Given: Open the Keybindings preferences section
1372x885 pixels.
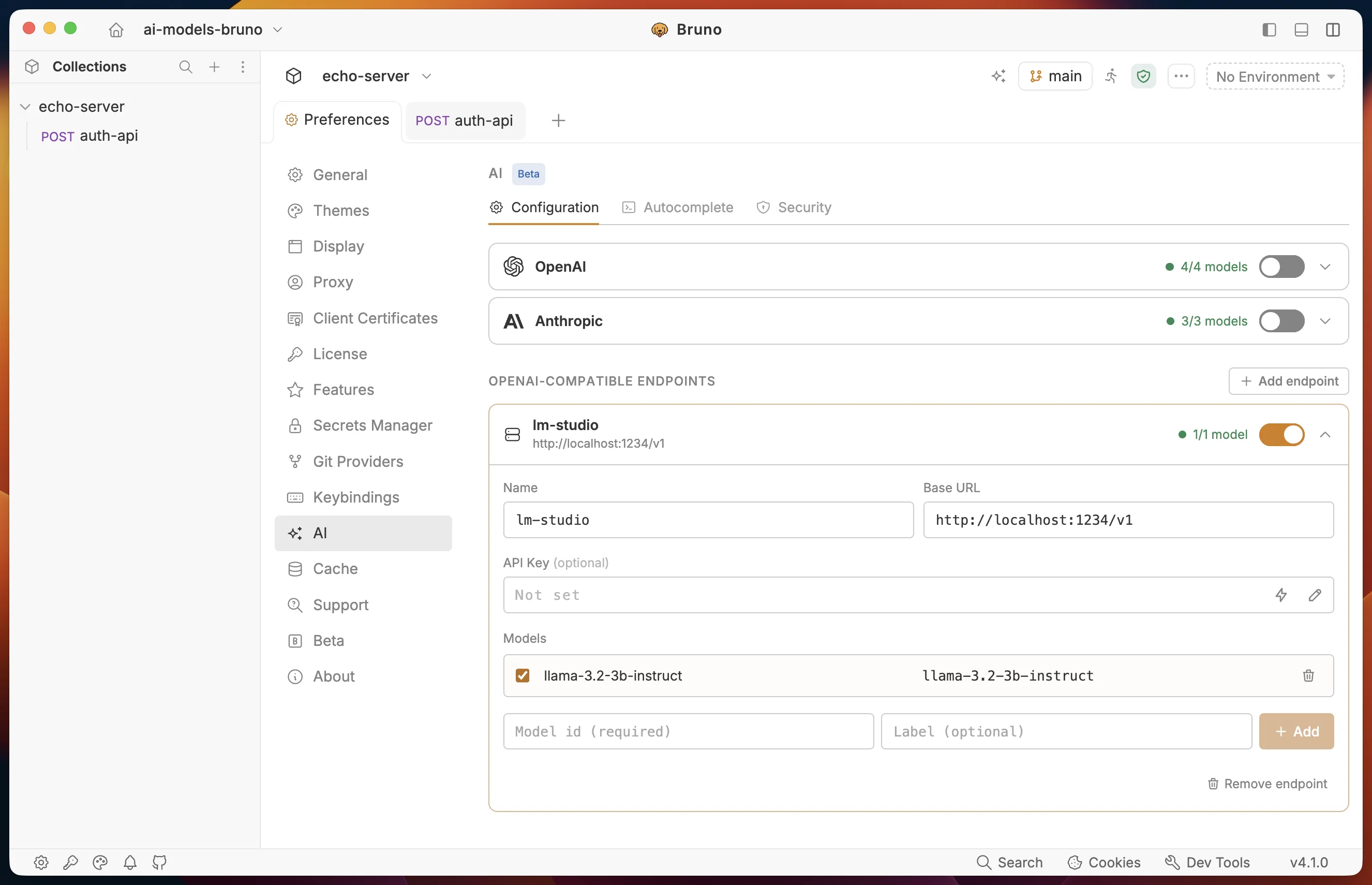Looking at the screenshot, I should [363, 497].
